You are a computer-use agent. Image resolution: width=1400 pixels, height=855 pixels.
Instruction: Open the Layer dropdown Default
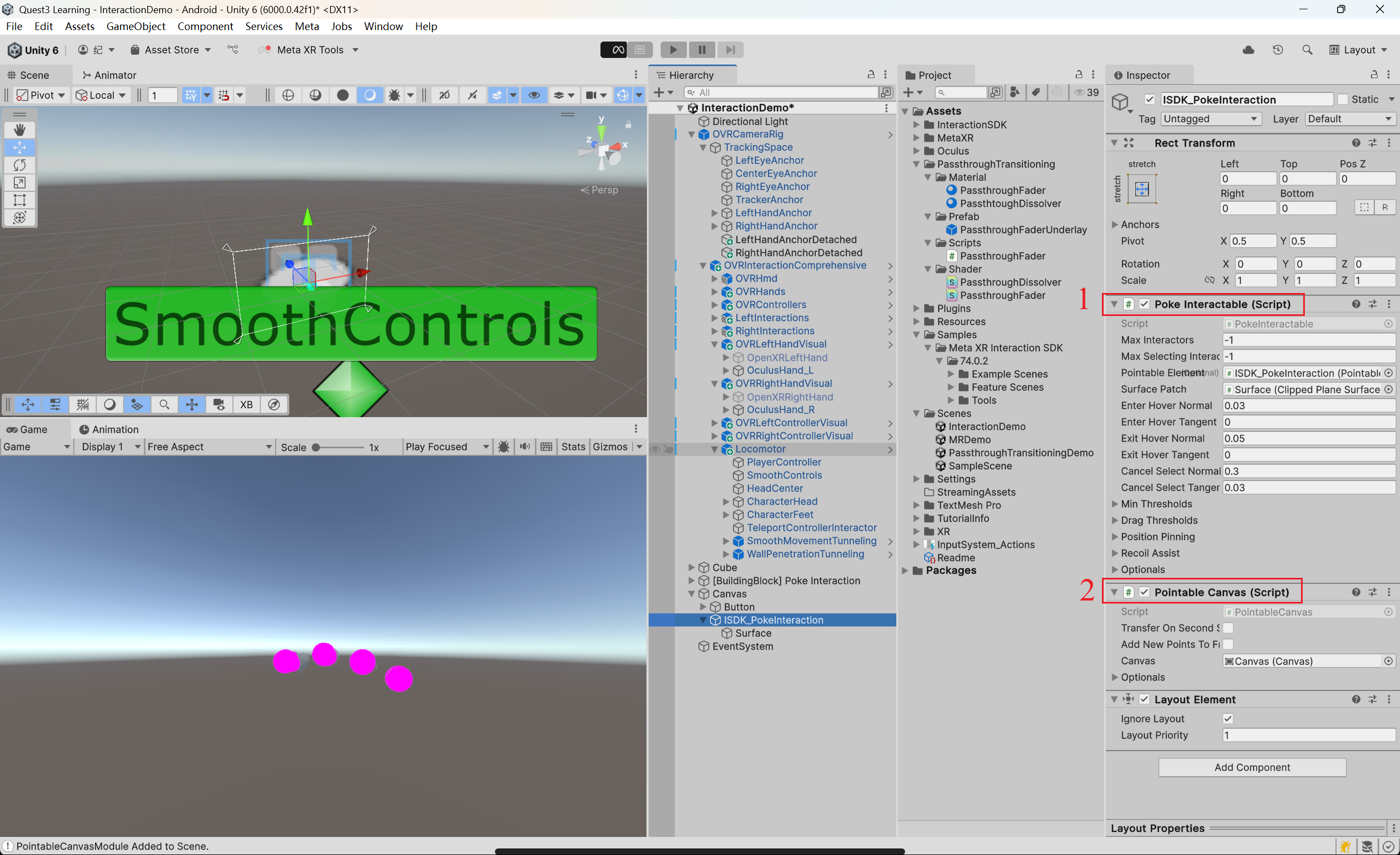[x=1350, y=119]
